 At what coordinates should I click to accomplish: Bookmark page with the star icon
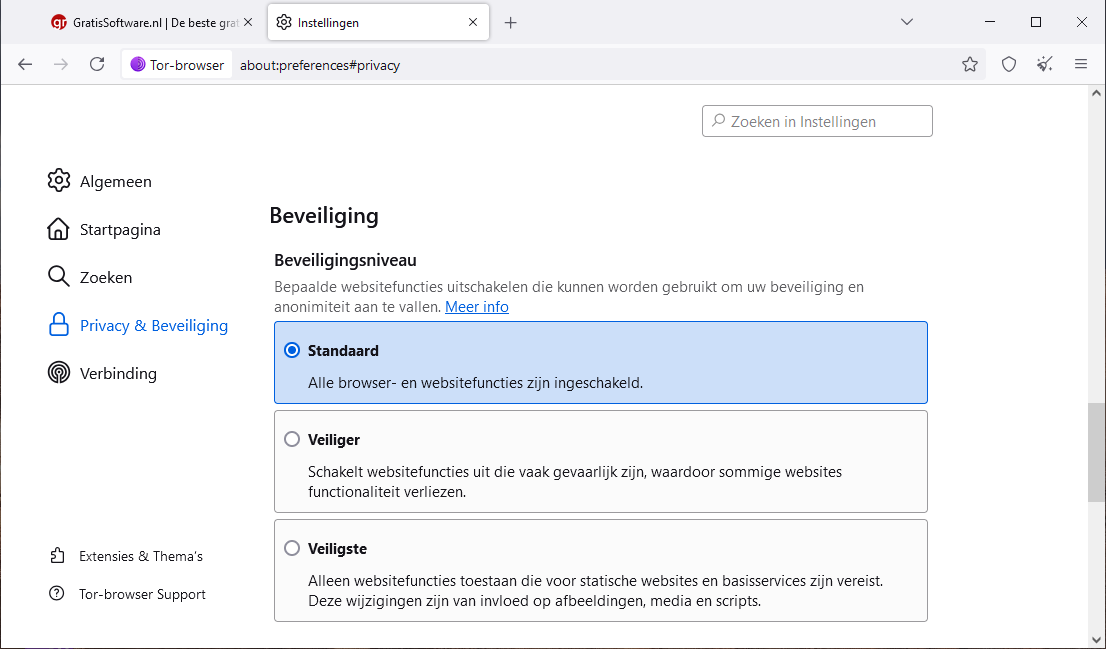[970, 64]
